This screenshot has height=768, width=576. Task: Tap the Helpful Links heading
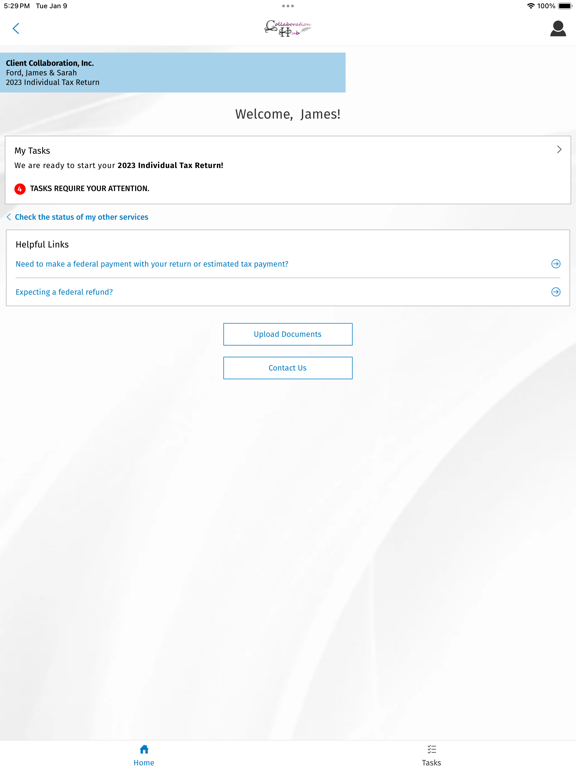[x=42, y=244]
